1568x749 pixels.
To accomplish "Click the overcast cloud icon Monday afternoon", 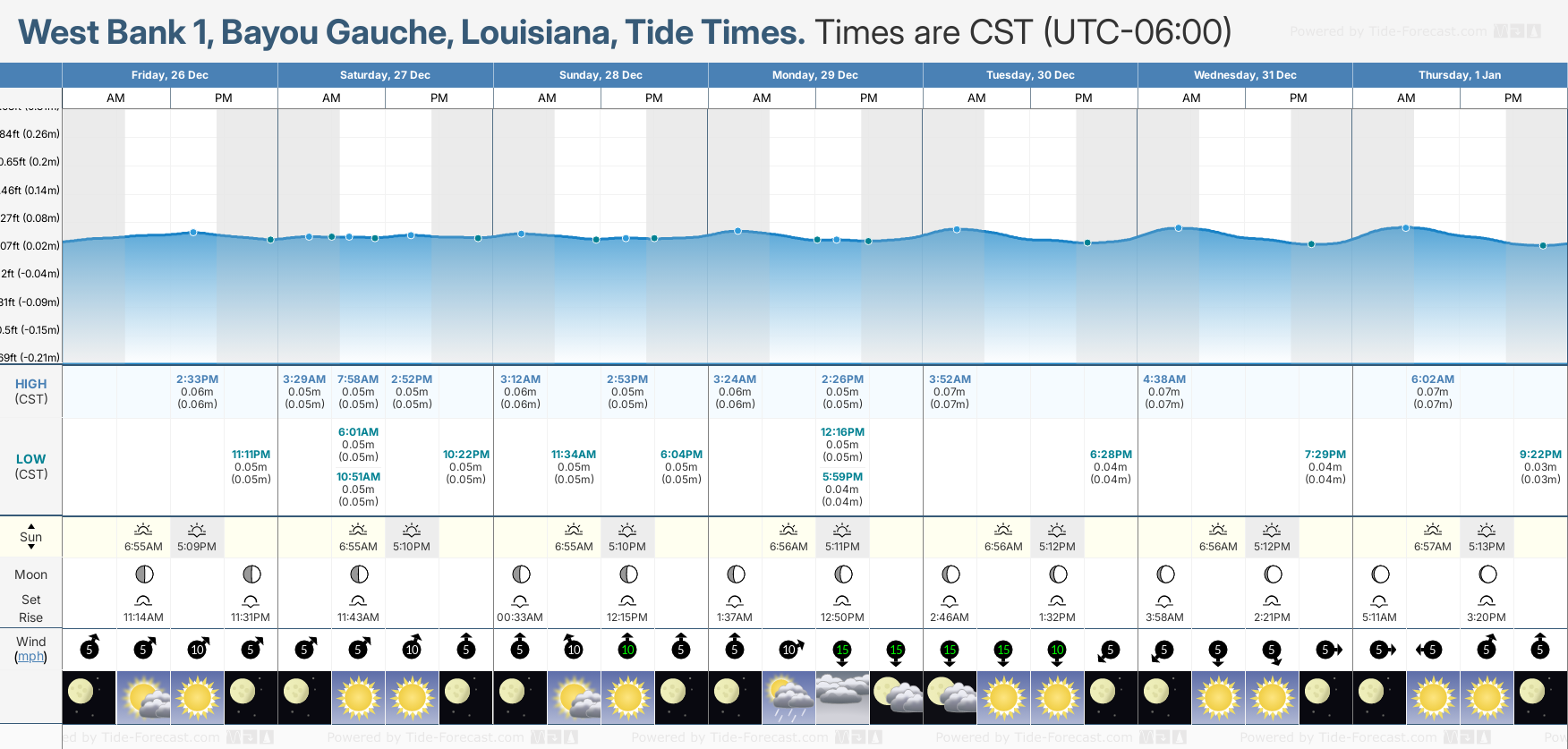I will click(842, 698).
